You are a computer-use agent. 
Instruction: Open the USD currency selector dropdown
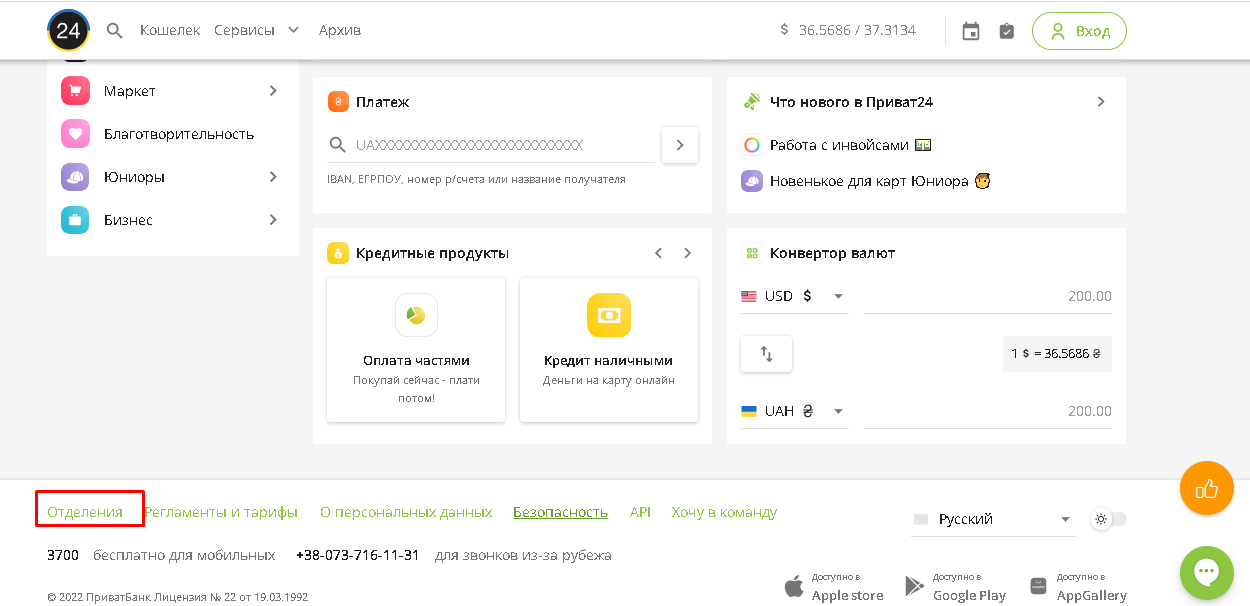(x=793, y=296)
